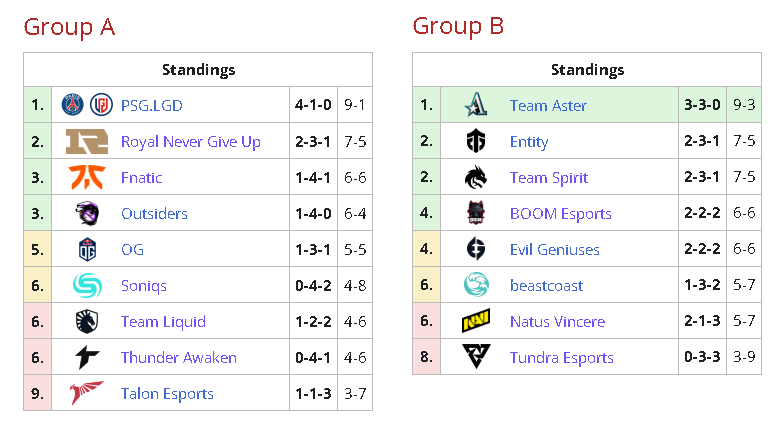Go to the Evil Geniuses page
The height and width of the screenshot is (431, 781).
pos(554,249)
